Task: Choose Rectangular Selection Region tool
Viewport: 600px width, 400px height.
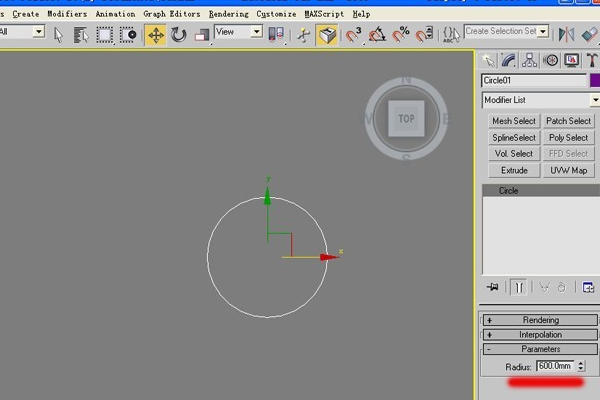Action: 104,35
